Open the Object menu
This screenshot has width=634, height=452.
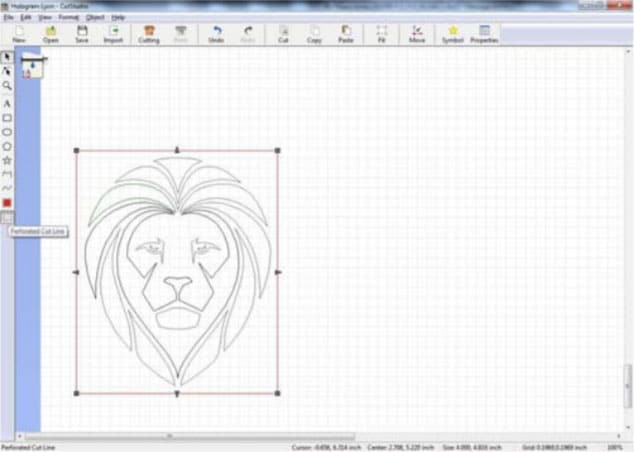coord(95,18)
